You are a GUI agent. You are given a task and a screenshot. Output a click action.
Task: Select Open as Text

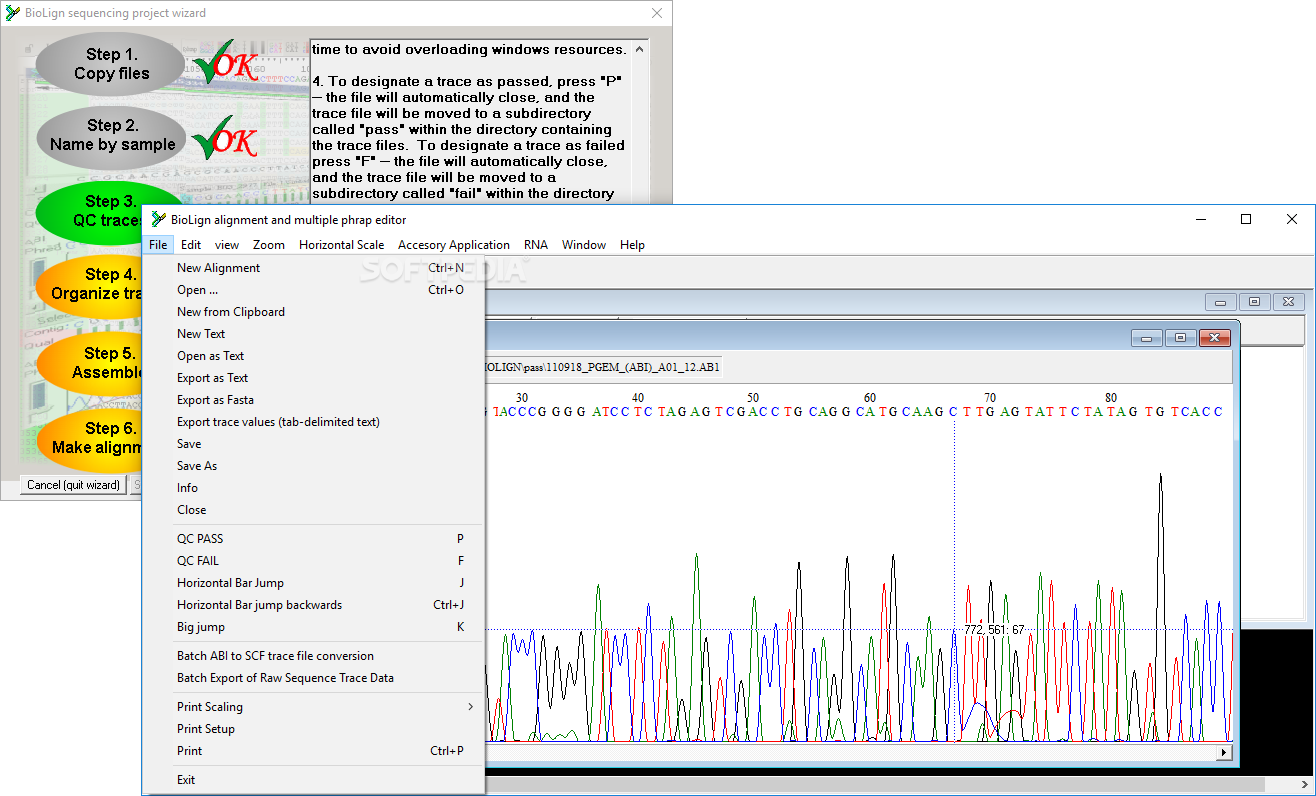[x=314, y=356]
